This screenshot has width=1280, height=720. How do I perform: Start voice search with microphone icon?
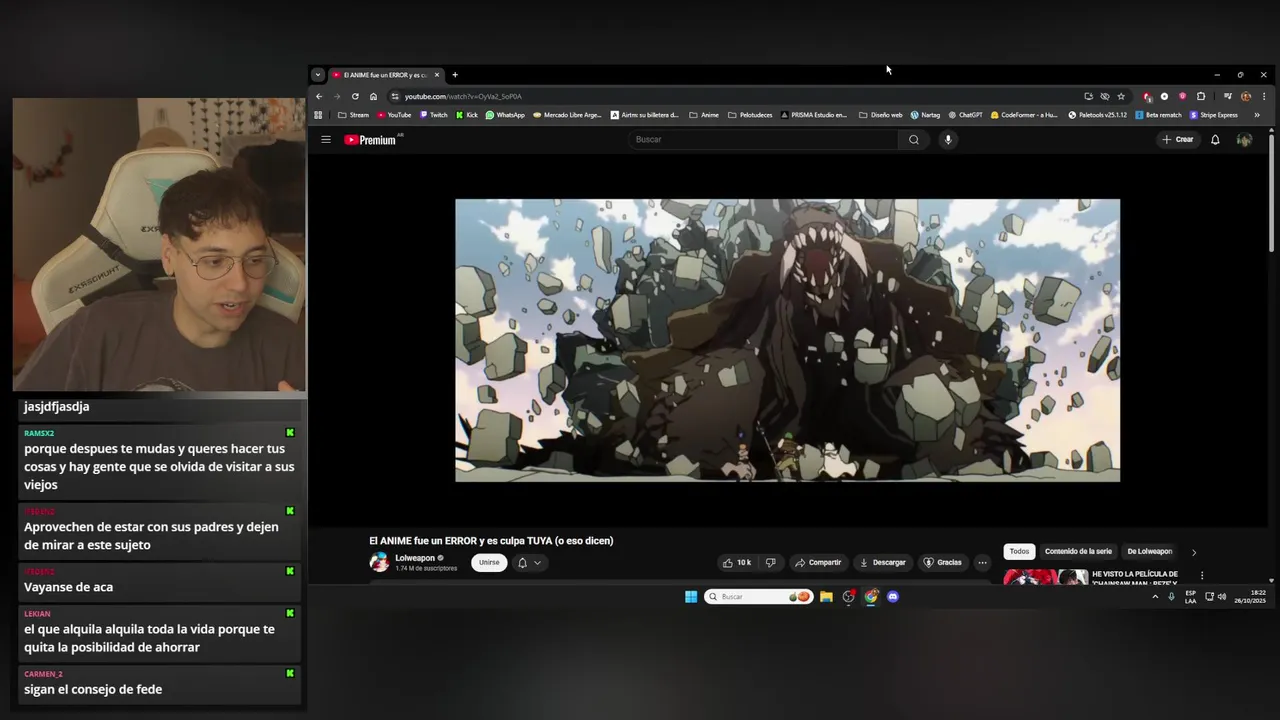pyautogui.click(x=948, y=140)
